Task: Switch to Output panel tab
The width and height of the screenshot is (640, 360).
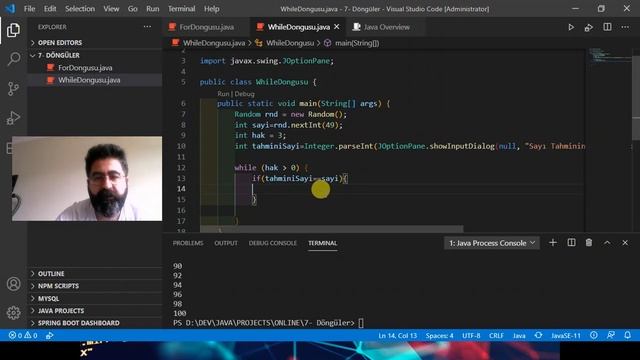Action: 226,243
